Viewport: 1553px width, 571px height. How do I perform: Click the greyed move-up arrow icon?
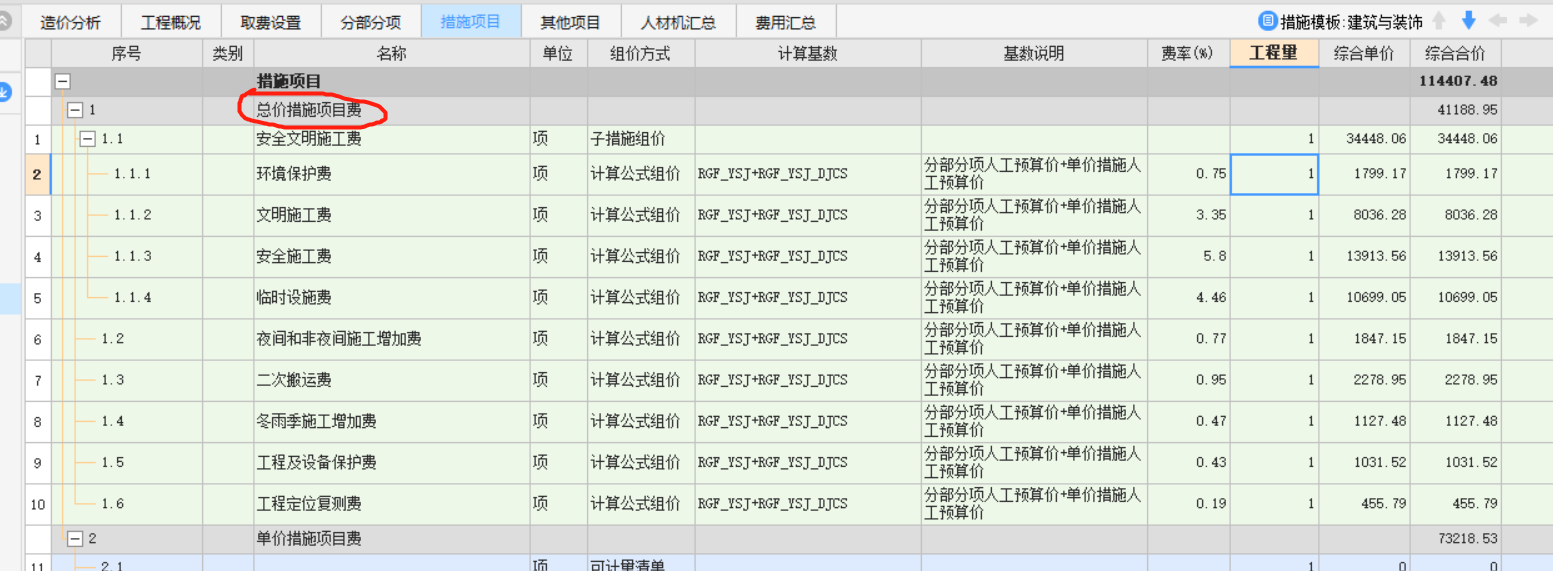(x=1439, y=20)
